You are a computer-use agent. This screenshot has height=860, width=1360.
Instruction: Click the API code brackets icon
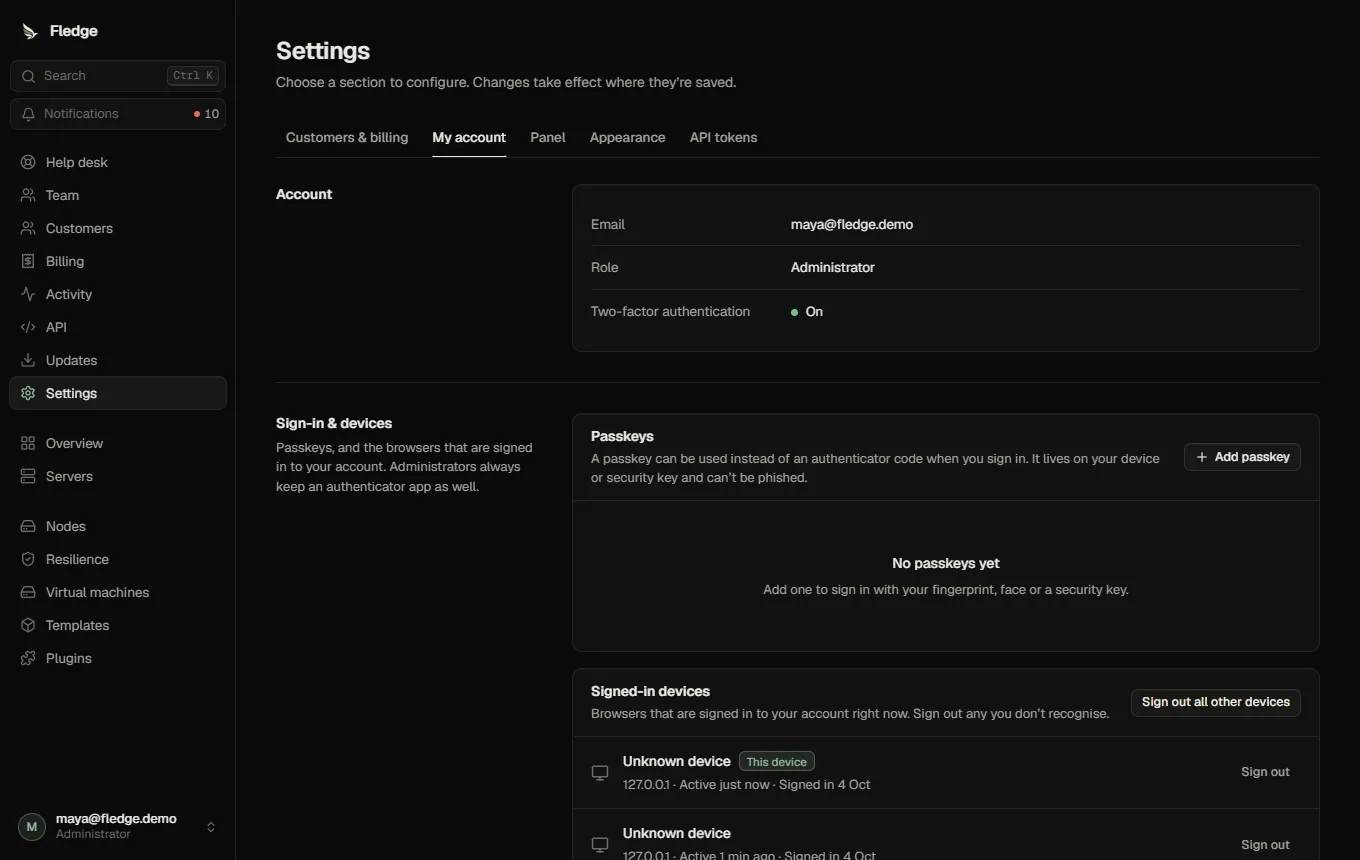[28, 327]
